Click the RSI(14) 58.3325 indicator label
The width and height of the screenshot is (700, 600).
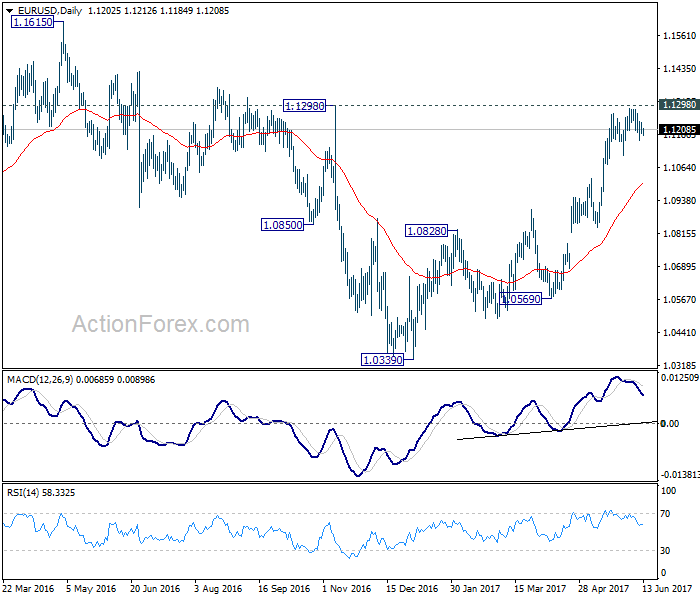point(41,493)
